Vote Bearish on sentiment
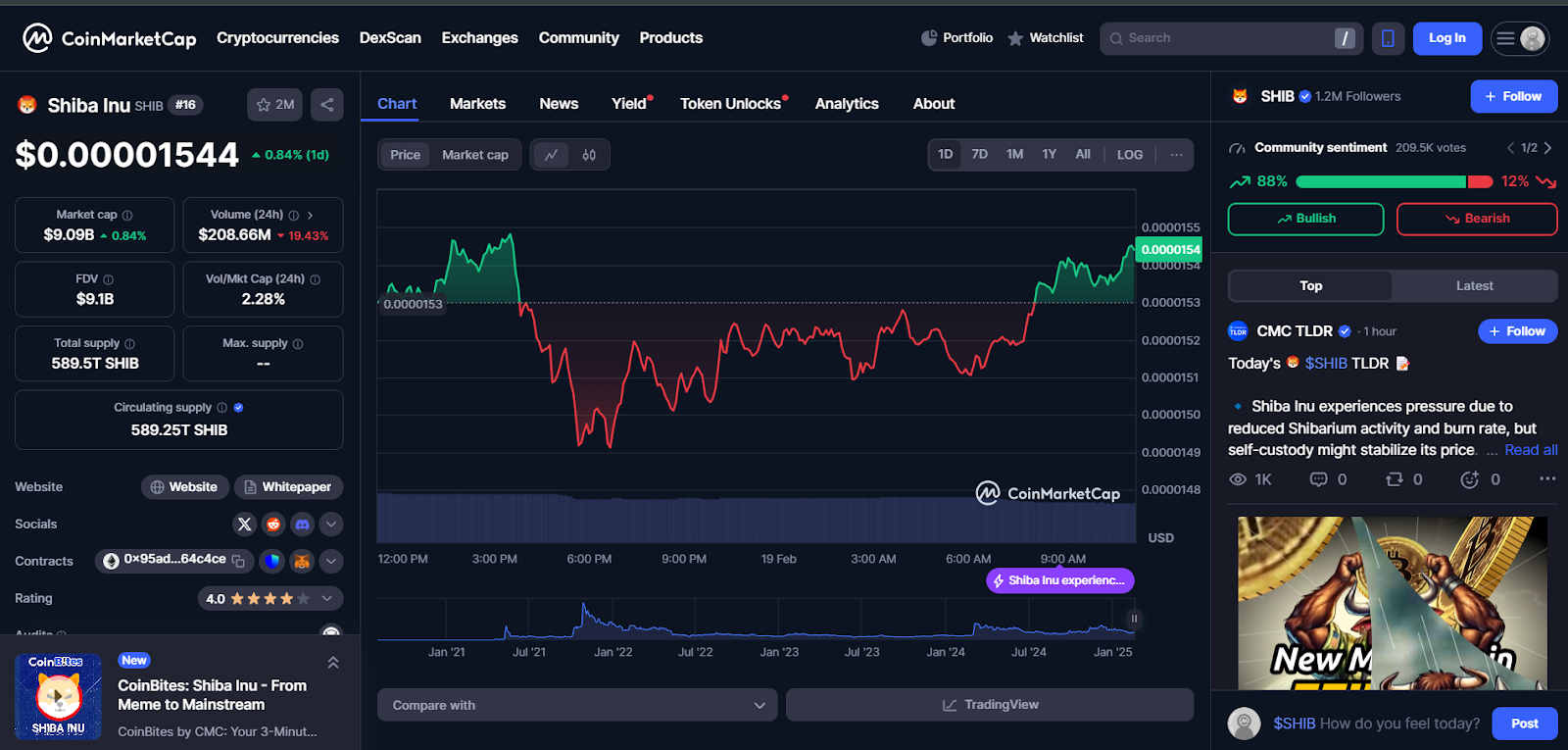 [x=1477, y=219]
